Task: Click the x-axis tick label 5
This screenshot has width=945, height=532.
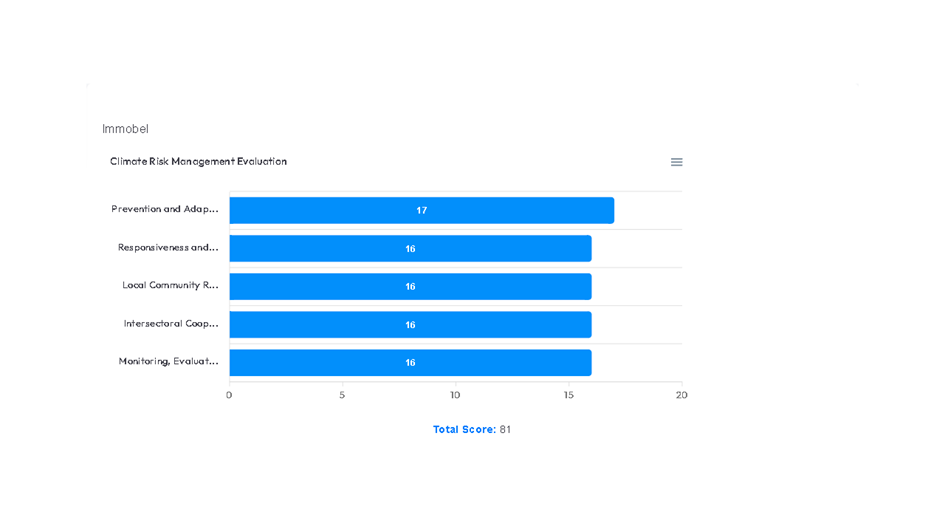Action: [x=342, y=396]
